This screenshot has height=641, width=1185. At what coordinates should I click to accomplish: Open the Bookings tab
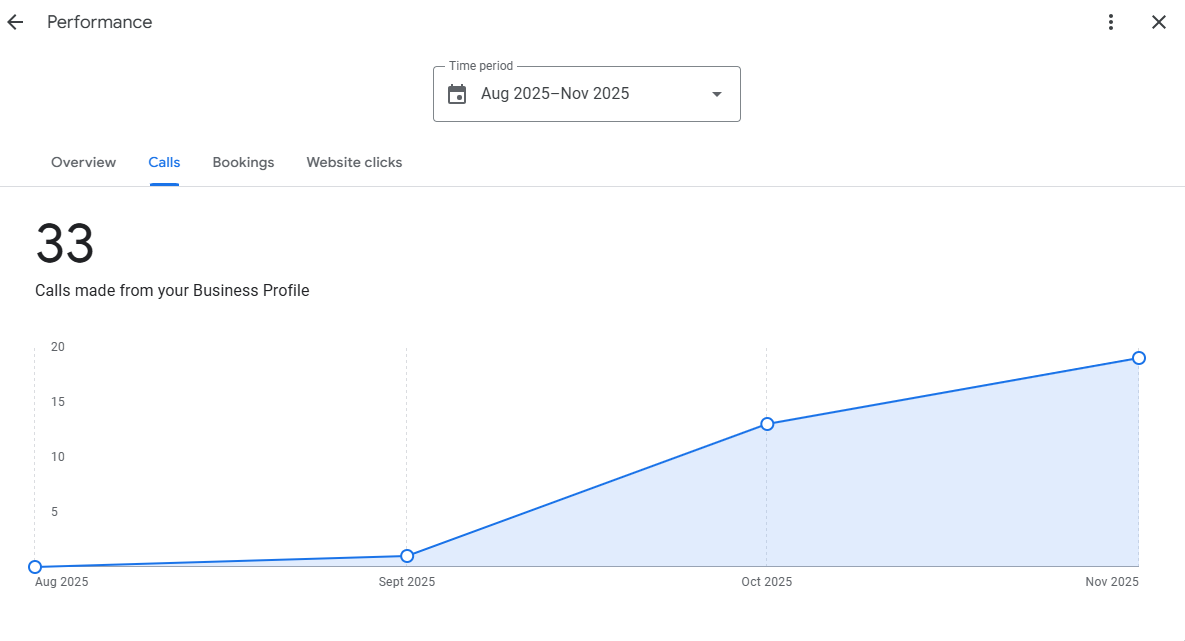[x=243, y=162]
